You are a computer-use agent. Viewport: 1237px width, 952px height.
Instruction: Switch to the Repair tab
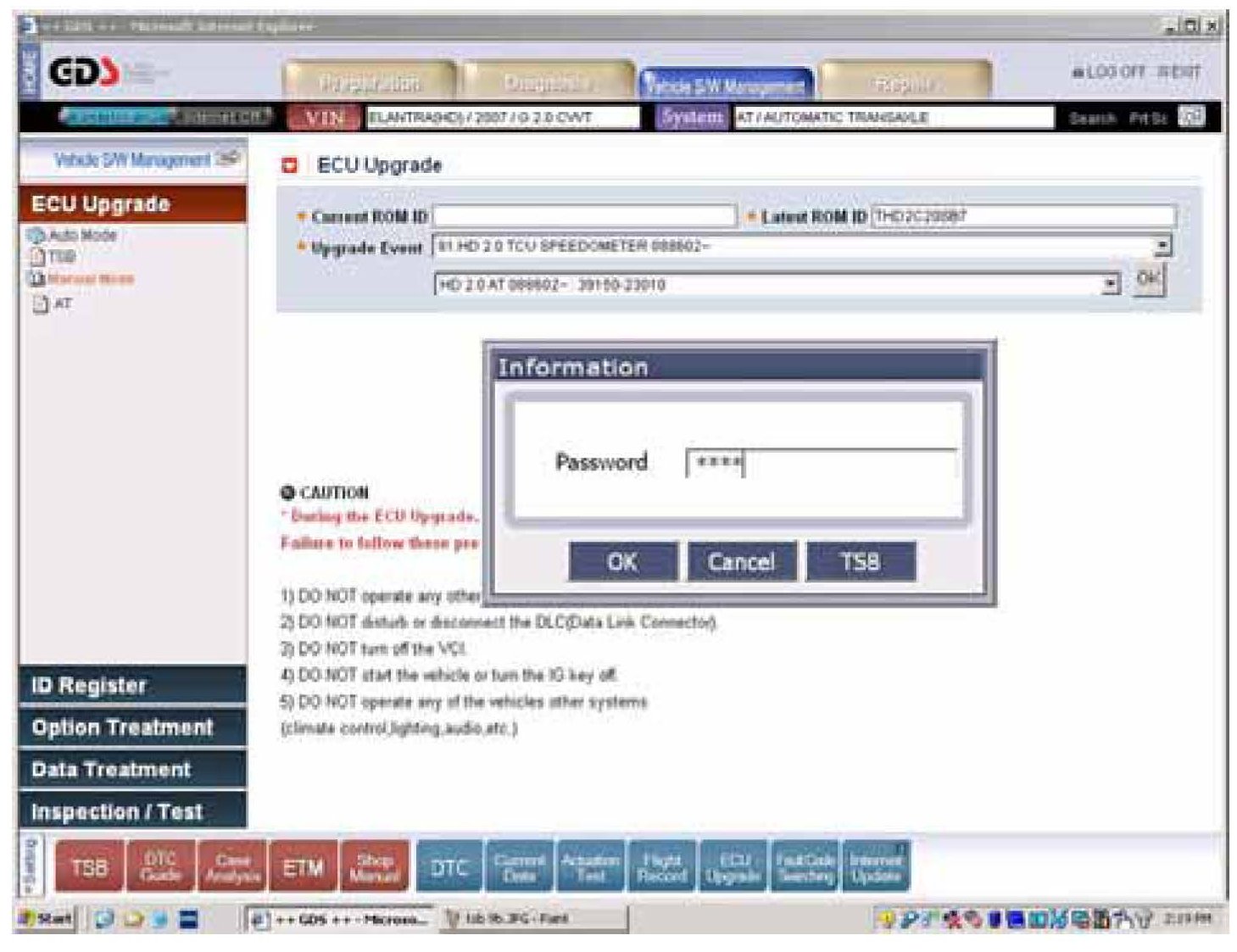[x=904, y=83]
